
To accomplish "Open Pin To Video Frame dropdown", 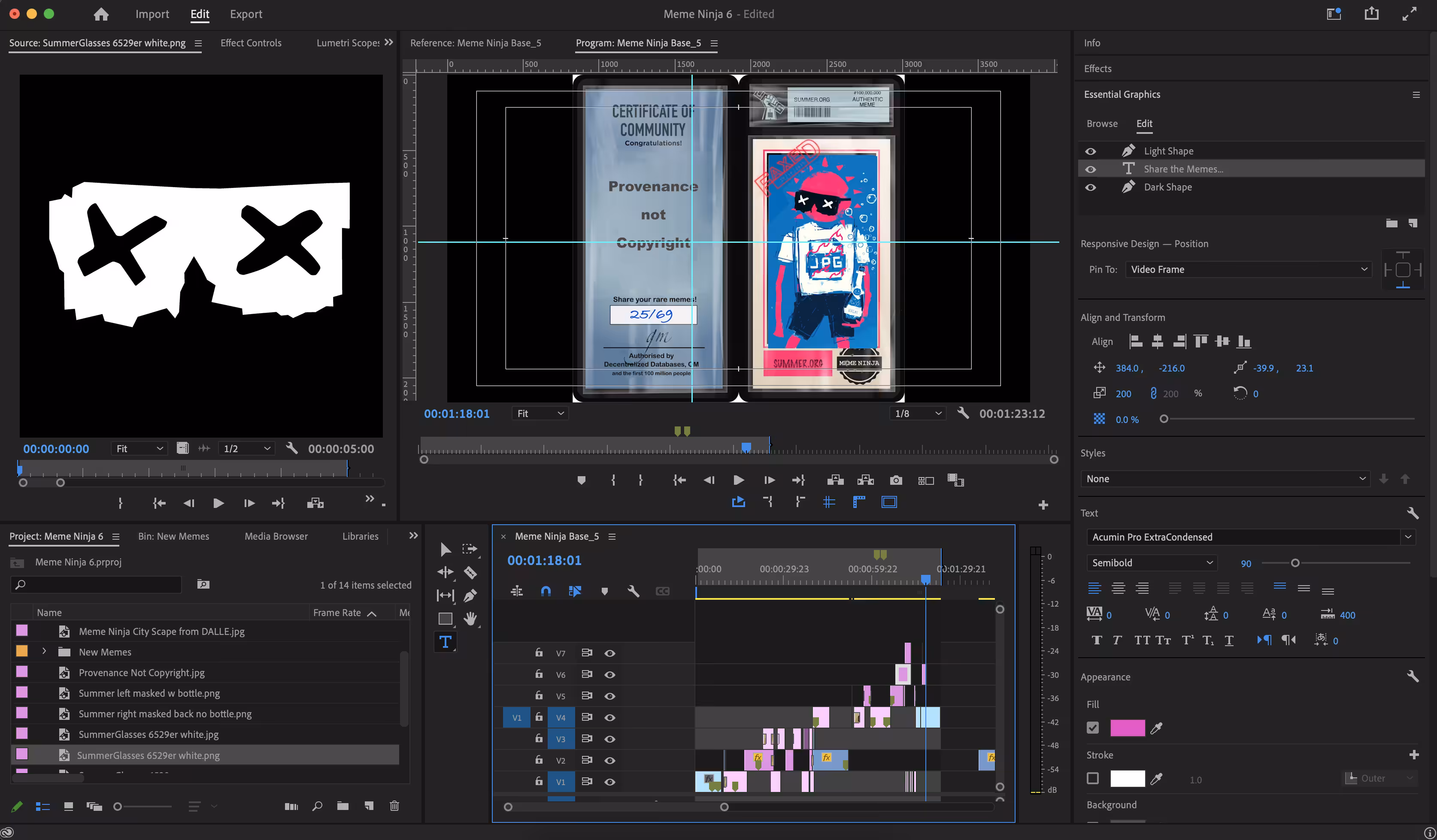I will tap(1249, 269).
